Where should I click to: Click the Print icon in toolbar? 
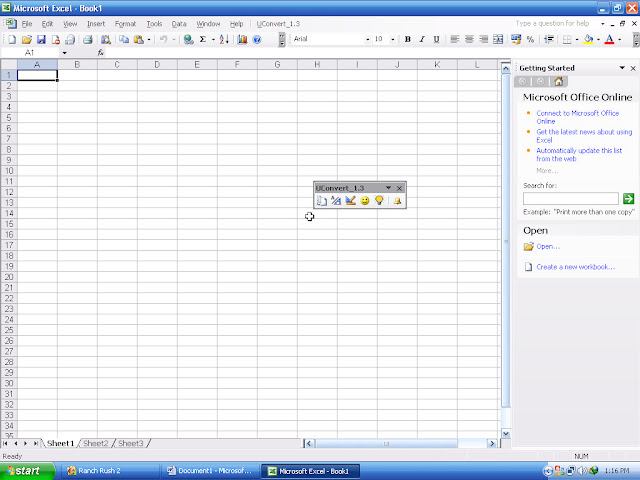tap(88, 40)
